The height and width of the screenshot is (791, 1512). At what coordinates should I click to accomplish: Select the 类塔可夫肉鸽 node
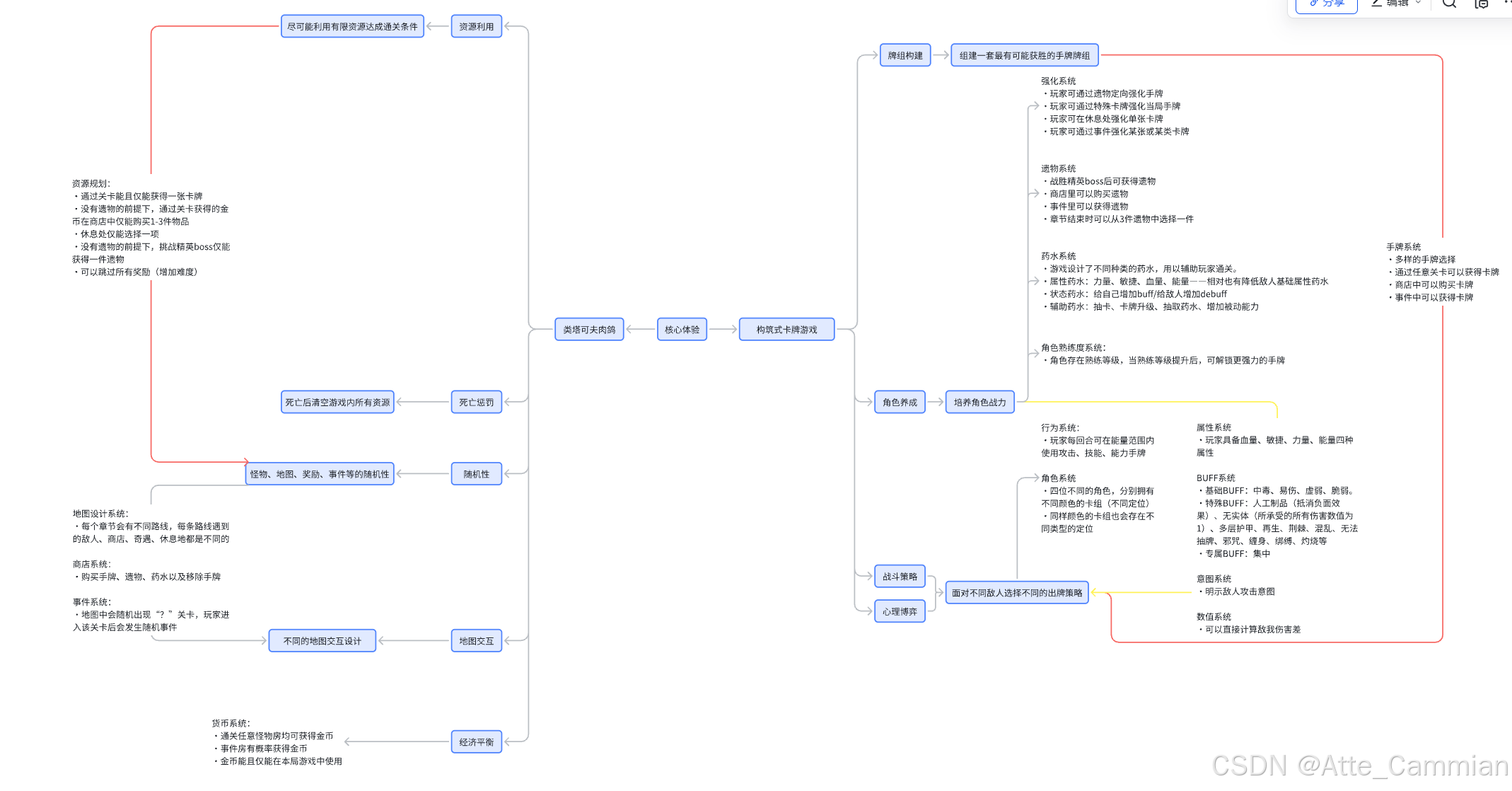[x=589, y=330]
